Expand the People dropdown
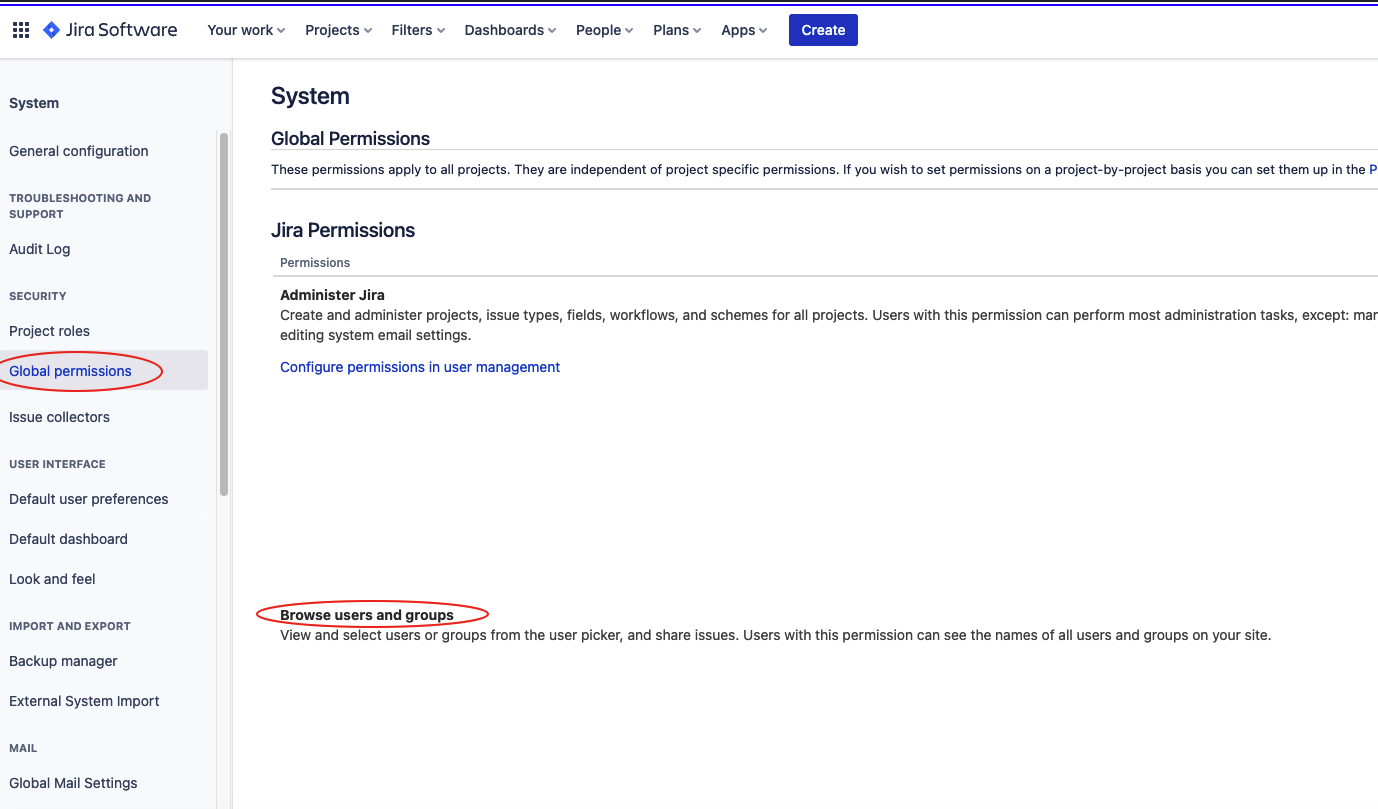1378x809 pixels. point(604,30)
